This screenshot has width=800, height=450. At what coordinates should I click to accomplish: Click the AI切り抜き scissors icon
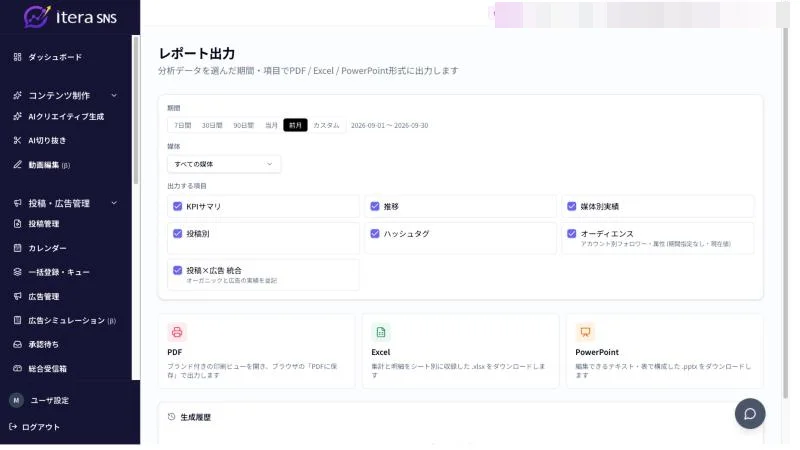tap(17, 140)
